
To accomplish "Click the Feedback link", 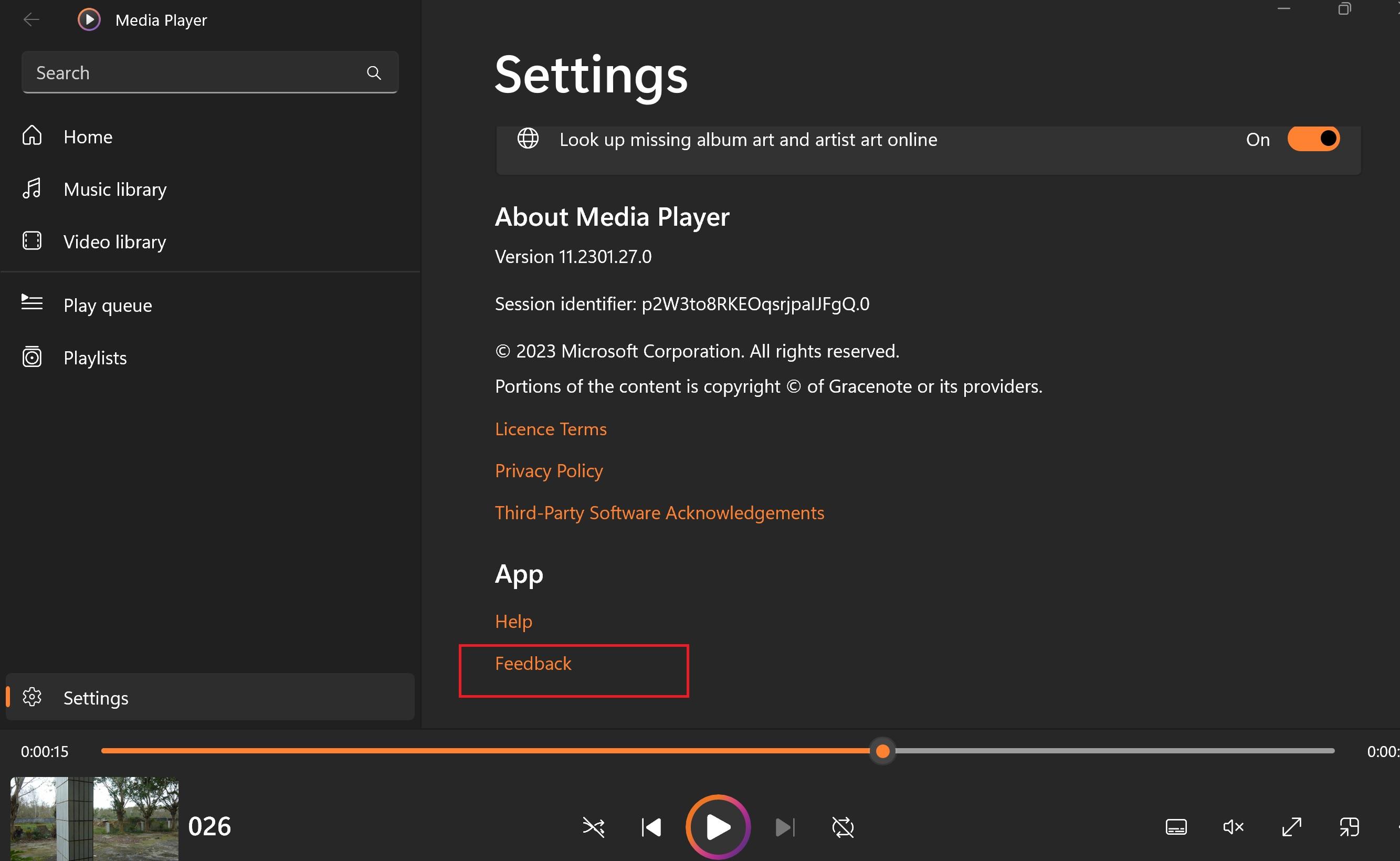I will point(534,663).
